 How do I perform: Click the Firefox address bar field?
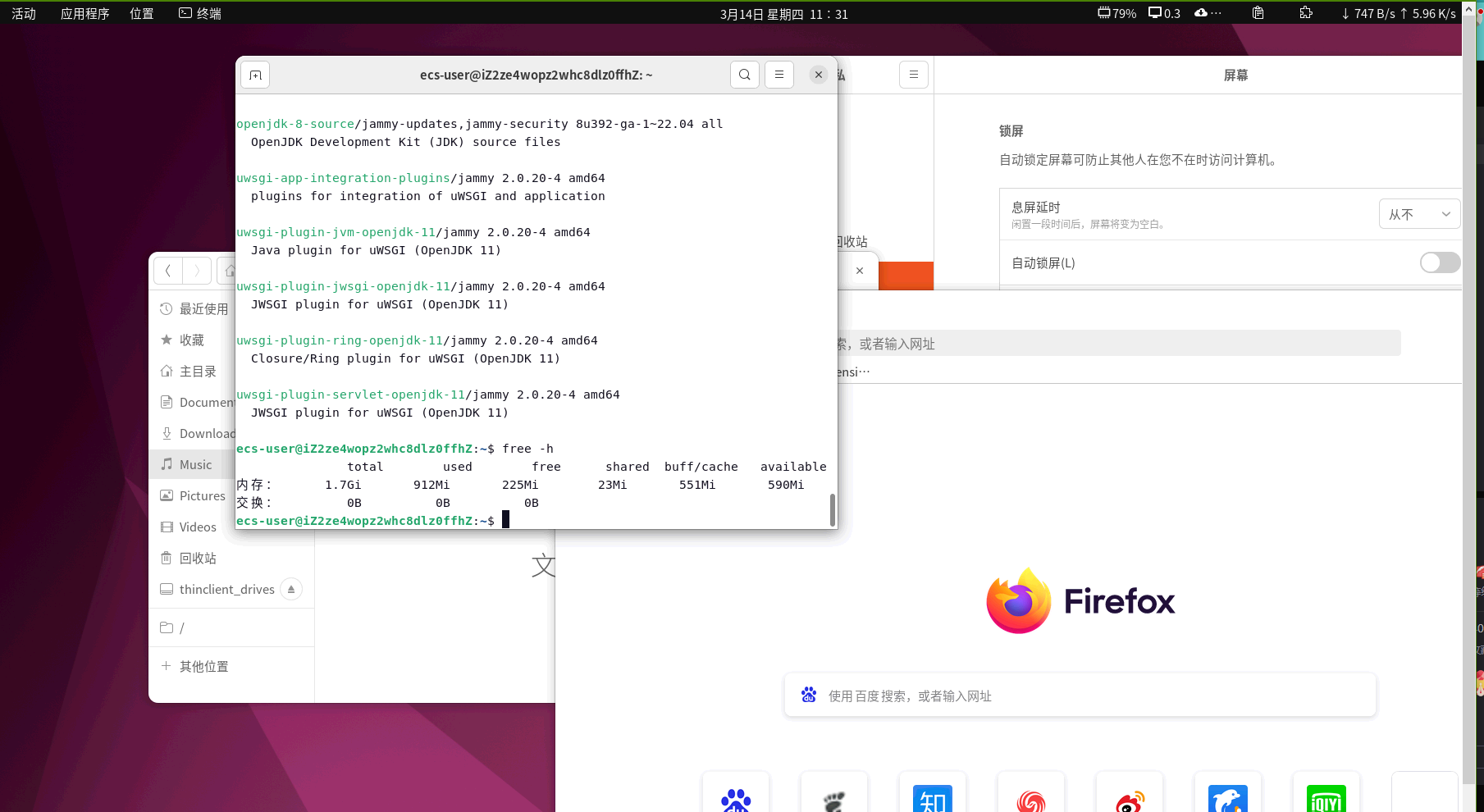pos(1119,343)
